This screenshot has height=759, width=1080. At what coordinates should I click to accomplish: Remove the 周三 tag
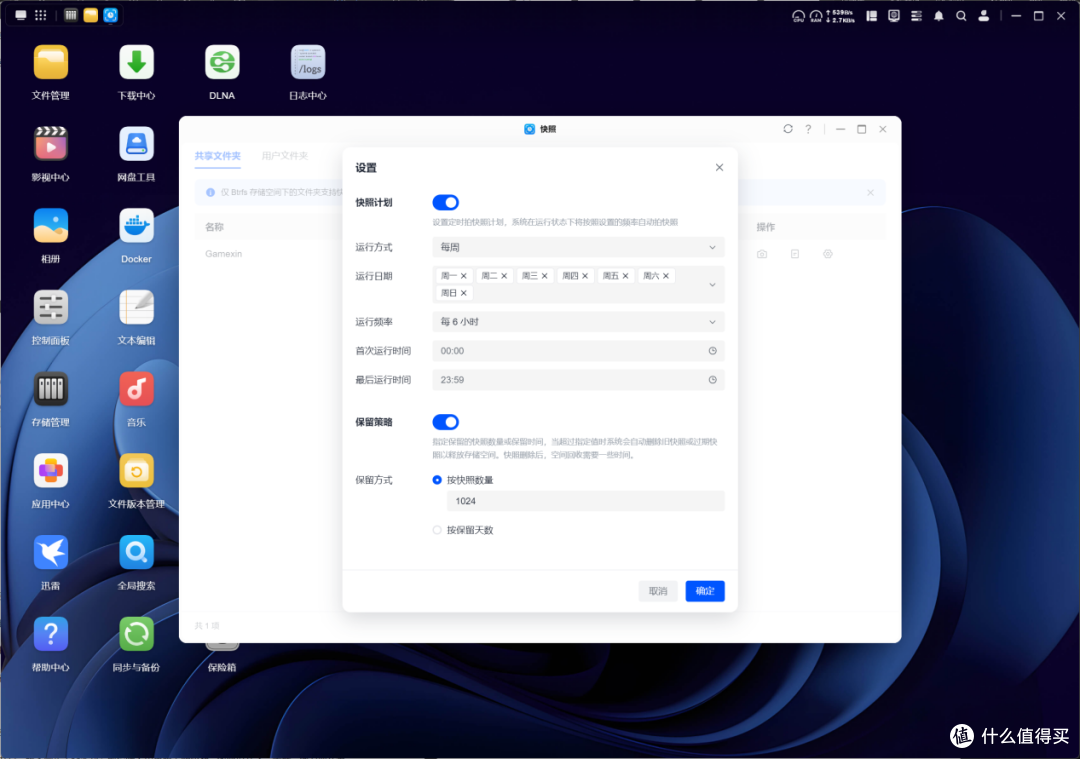click(544, 276)
